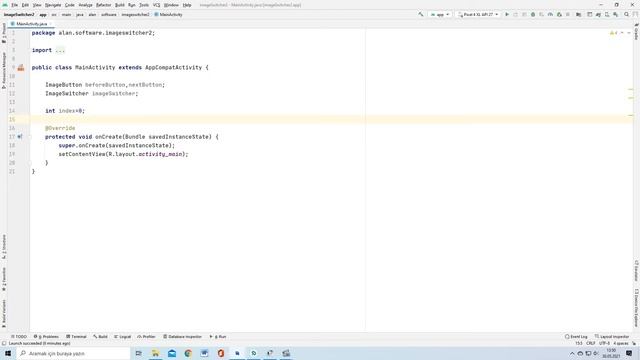Place cursor in 'int index=0;' line
This screenshot has height=360, width=640.
tap(65, 111)
